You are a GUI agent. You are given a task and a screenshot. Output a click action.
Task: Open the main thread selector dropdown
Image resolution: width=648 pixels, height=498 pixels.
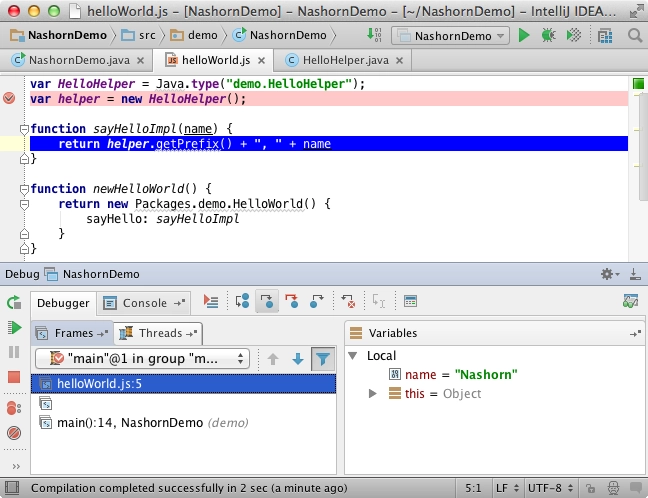143,359
